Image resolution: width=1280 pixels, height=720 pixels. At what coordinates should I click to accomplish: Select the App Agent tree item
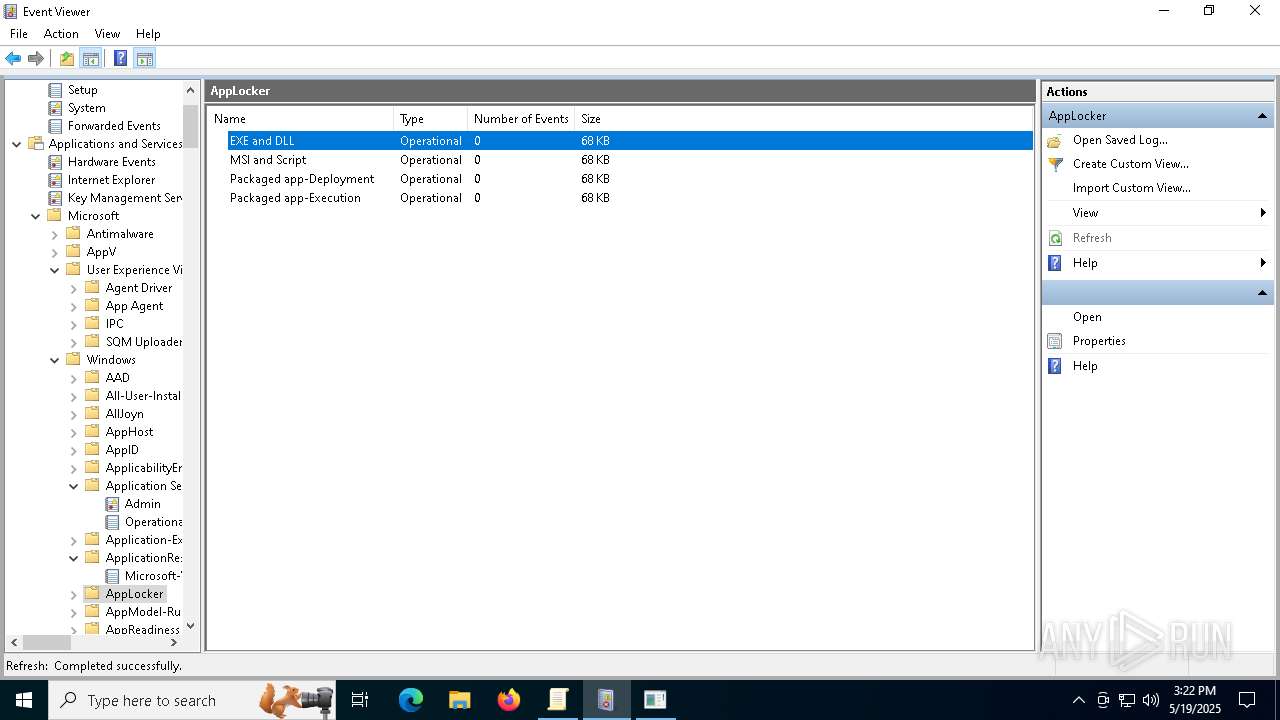click(134, 306)
